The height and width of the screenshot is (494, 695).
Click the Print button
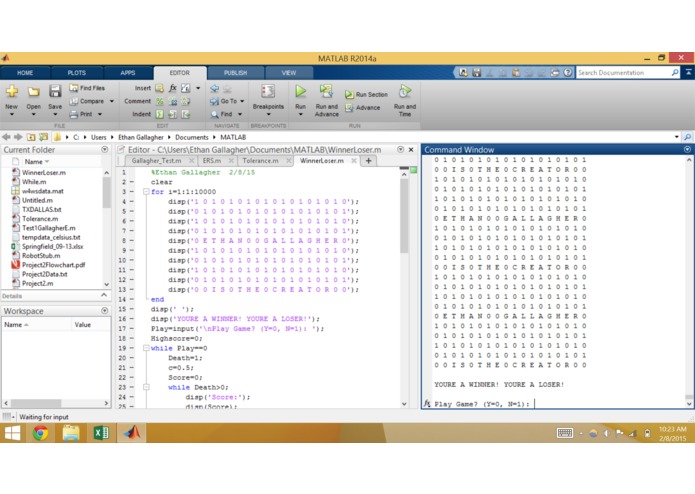click(x=82, y=114)
